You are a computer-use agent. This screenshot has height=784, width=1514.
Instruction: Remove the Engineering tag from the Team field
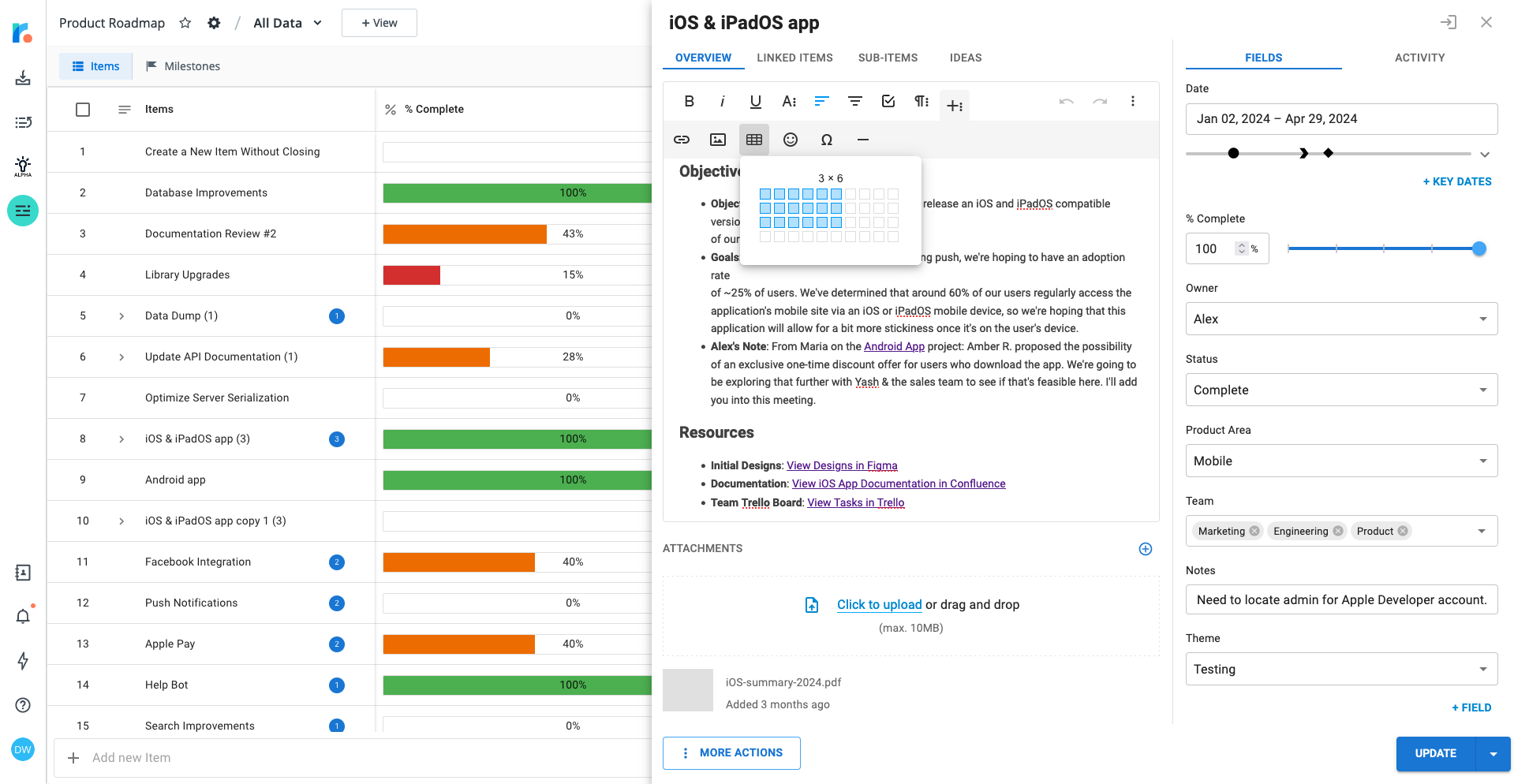[1338, 531]
